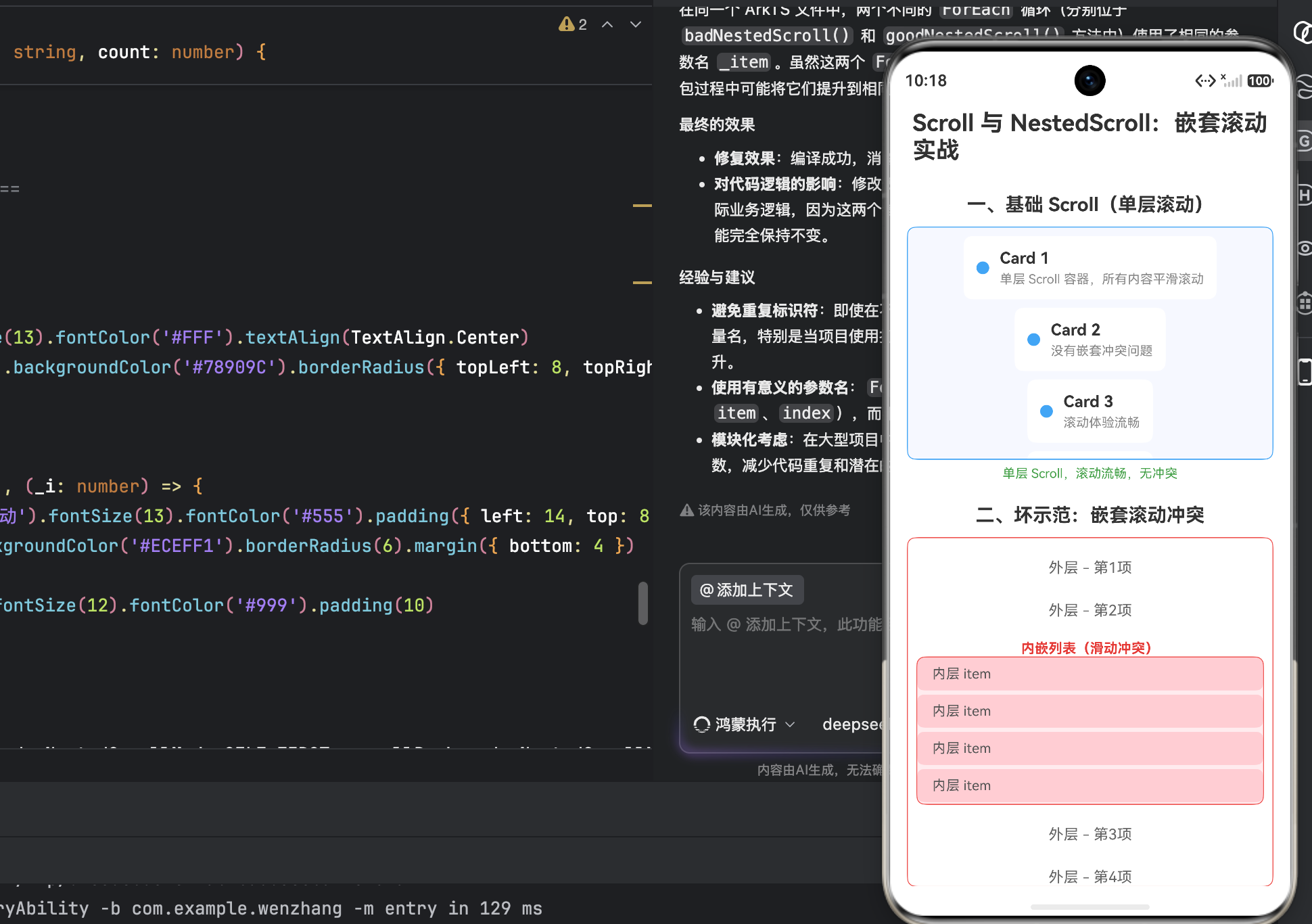Open the grid-robot icon in right sidebar
This screenshot has height=924, width=1312.
coord(1304,302)
